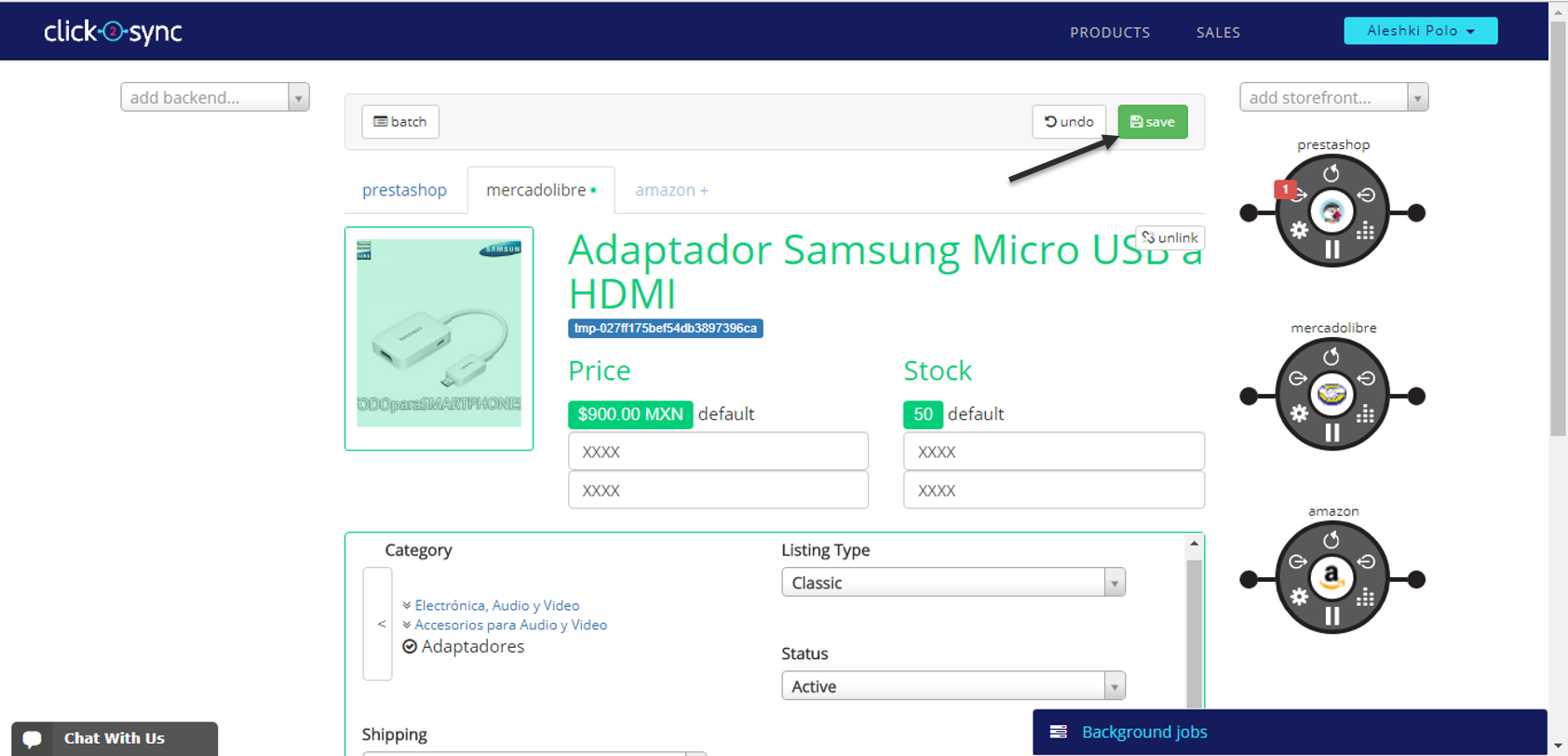Open the Listing Type Classic dropdown
This screenshot has width=1568, height=756.
(x=953, y=582)
